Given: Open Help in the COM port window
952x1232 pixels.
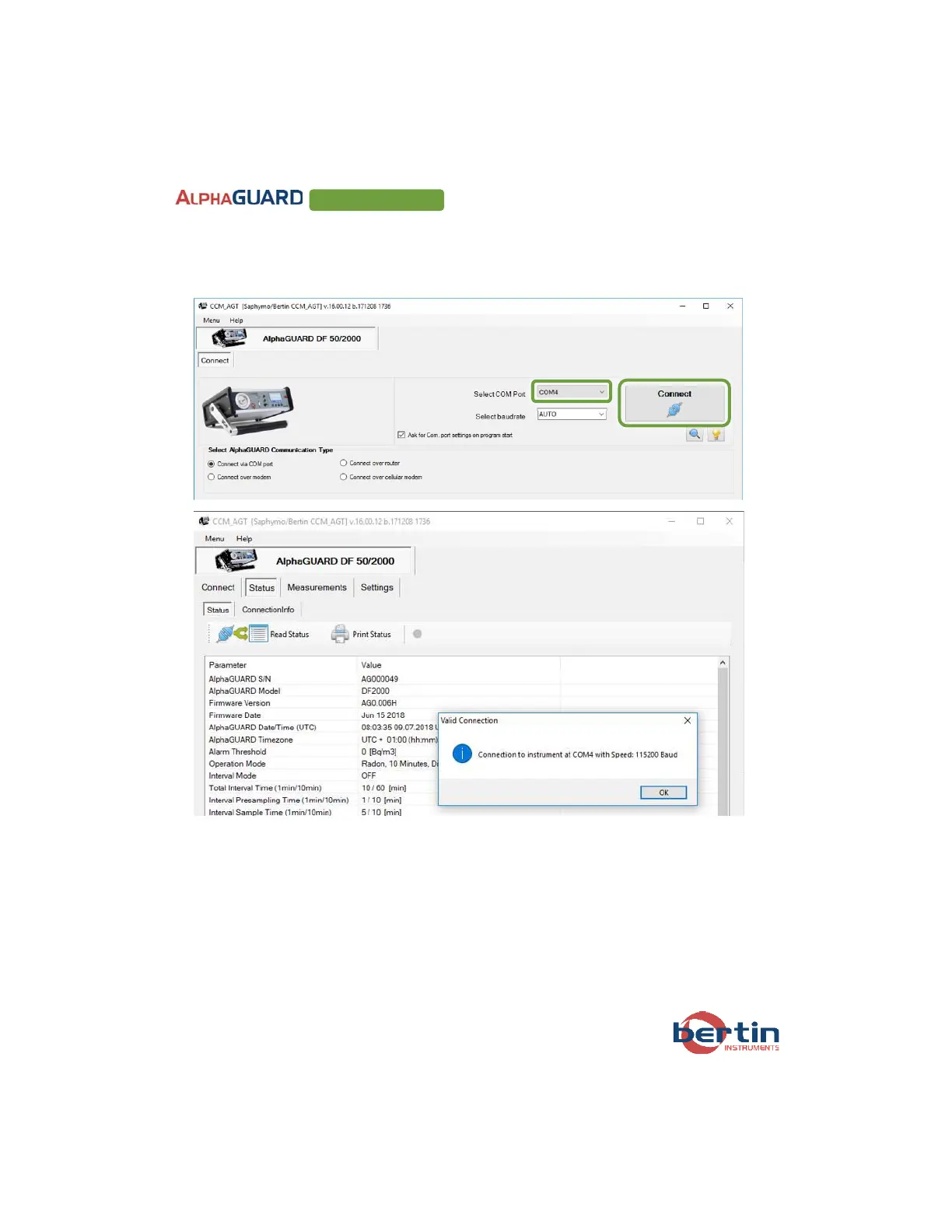Looking at the screenshot, I should [x=236, y=320].
